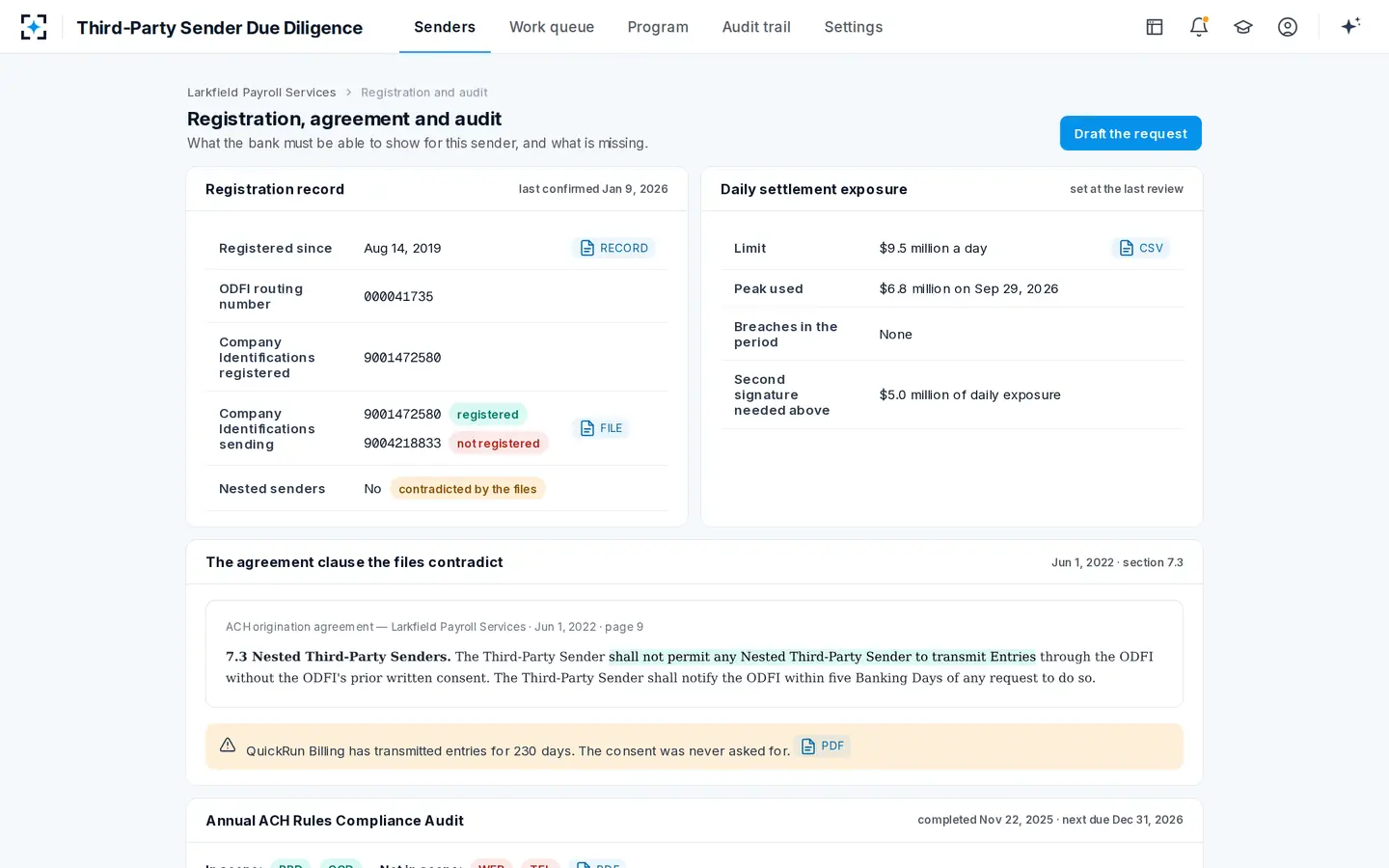Switch to the Senders tab
1389x868 pixels.
pos(445,27)
